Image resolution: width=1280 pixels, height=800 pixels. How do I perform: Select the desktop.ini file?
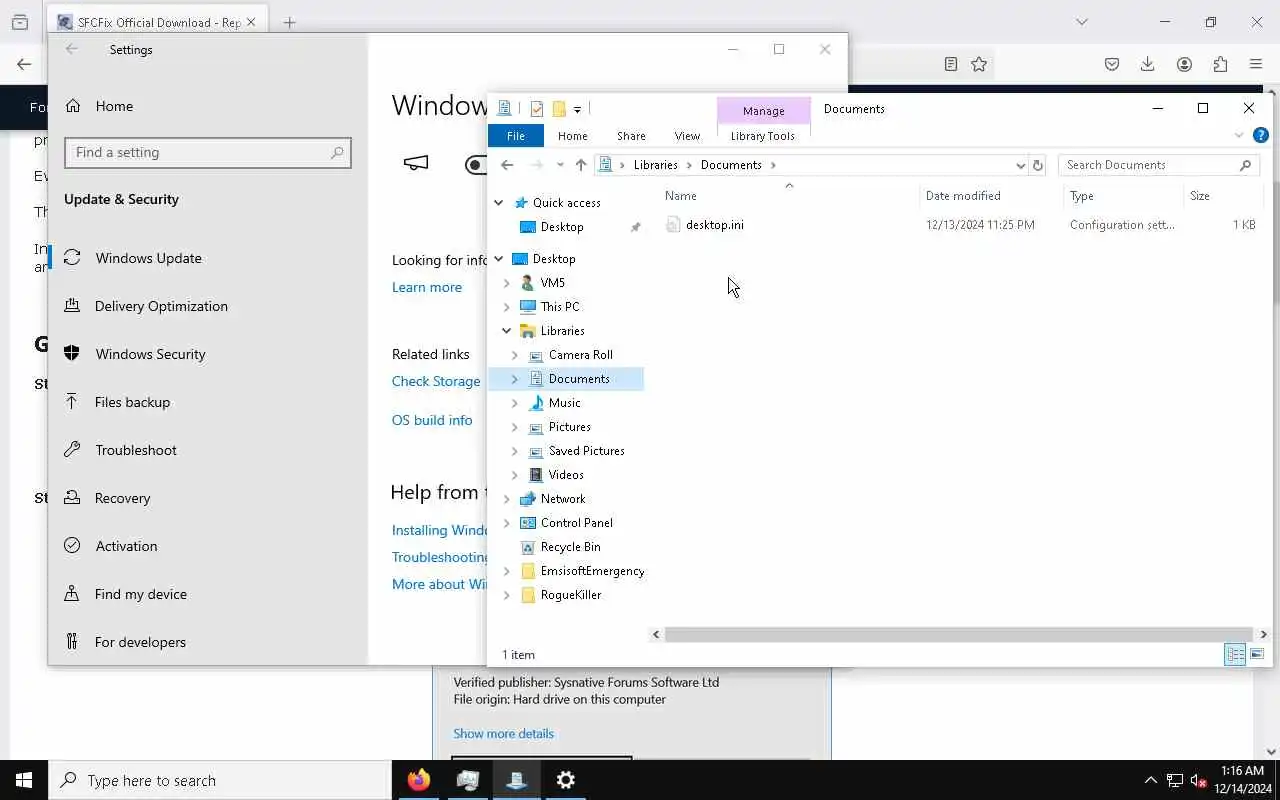pos(714,225)
